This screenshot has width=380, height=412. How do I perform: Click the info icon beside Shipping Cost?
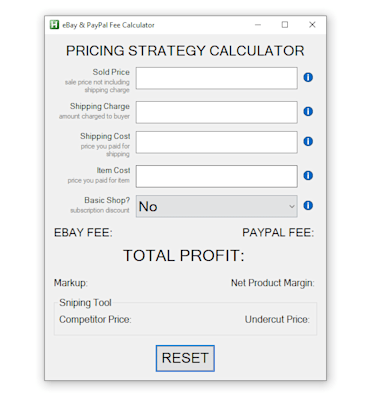tap(308, 141)
